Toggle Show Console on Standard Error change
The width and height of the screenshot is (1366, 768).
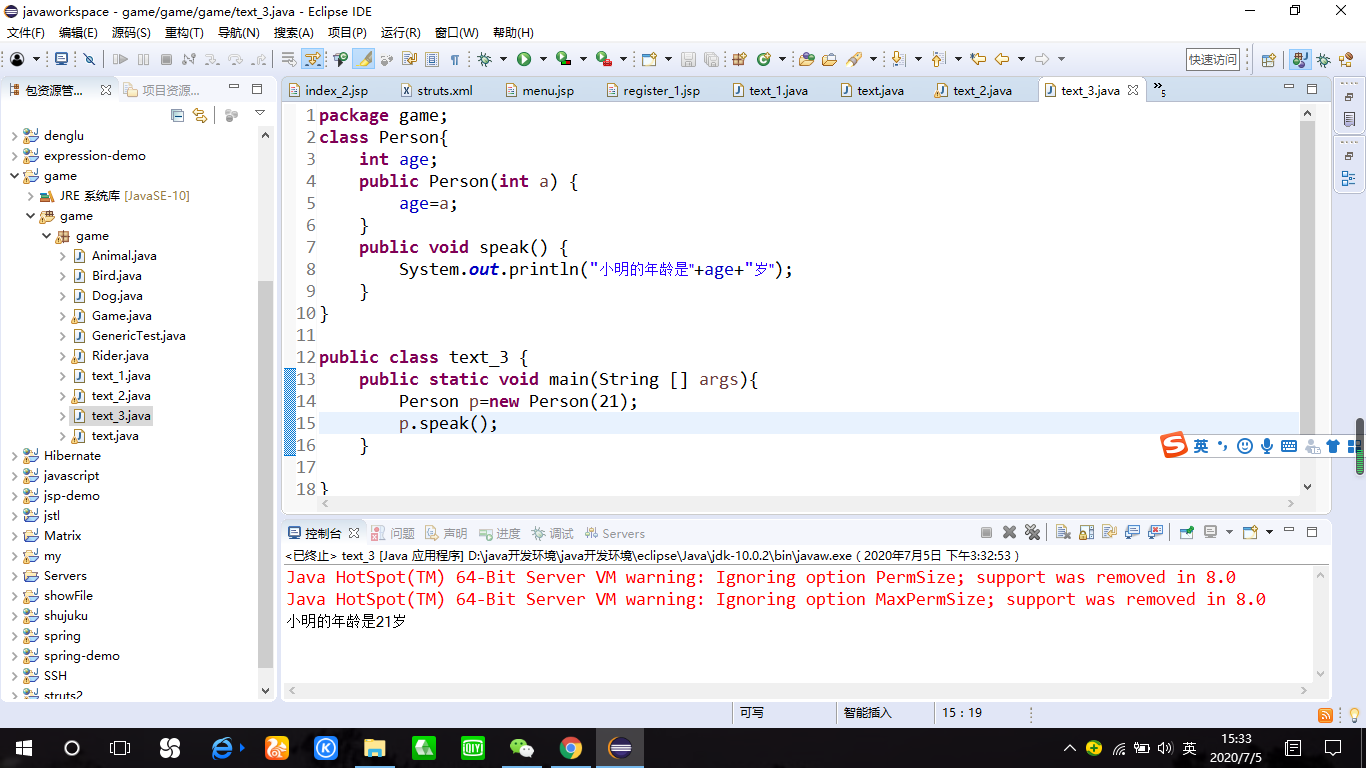(x=1156, y=533)
